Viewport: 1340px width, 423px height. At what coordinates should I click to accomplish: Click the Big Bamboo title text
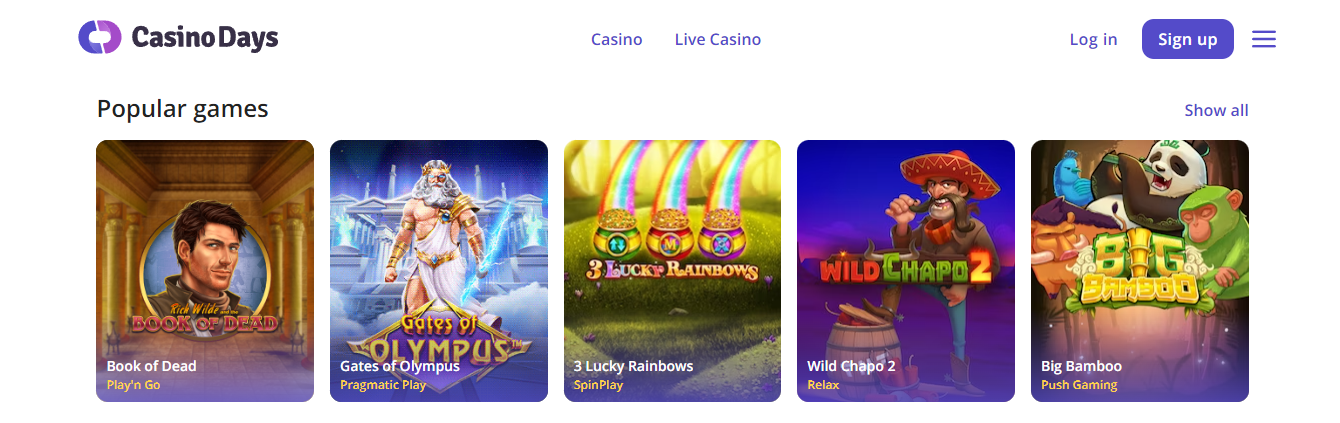point(1081,366)
